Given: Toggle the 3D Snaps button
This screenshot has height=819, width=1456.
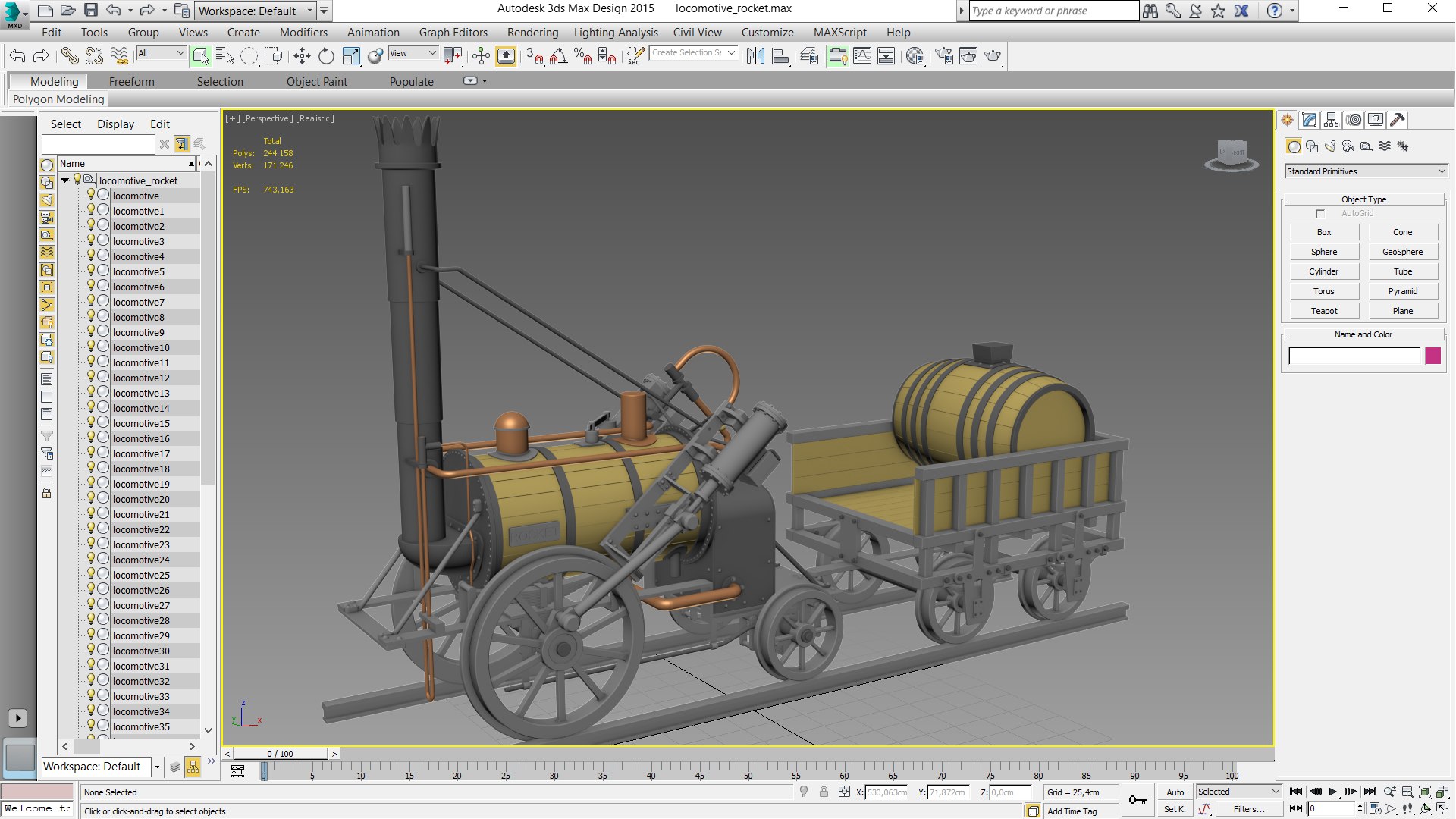Looking at the screenshot, I should [535, 55].
